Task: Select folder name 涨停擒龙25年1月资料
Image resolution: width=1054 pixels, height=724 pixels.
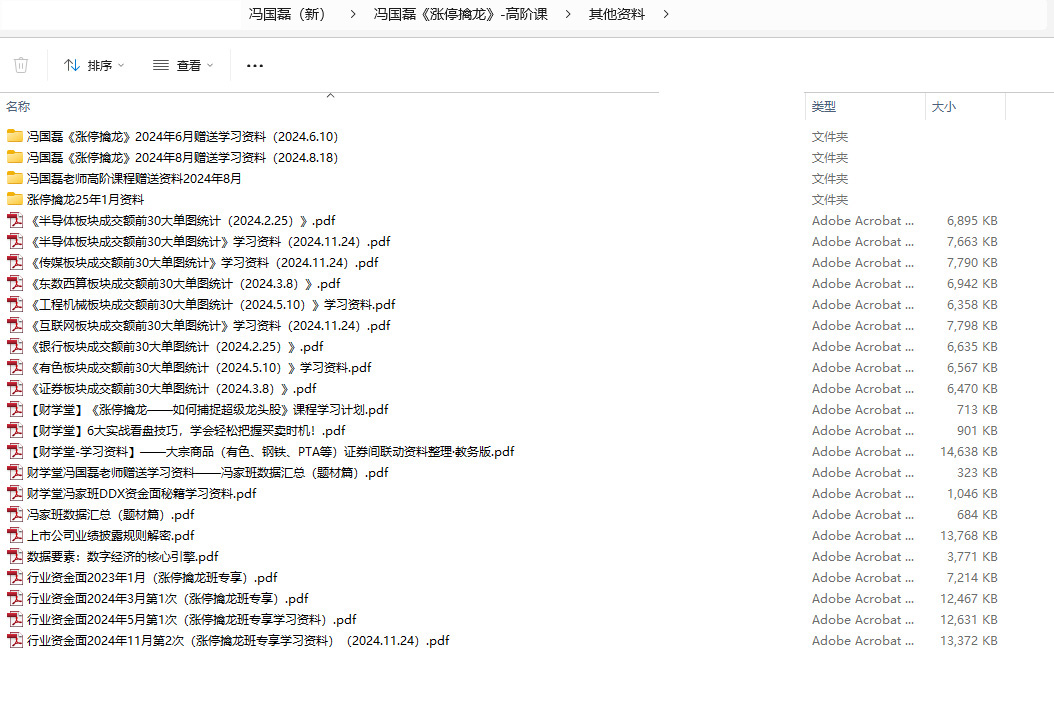Action: click(x=85, y=199)
